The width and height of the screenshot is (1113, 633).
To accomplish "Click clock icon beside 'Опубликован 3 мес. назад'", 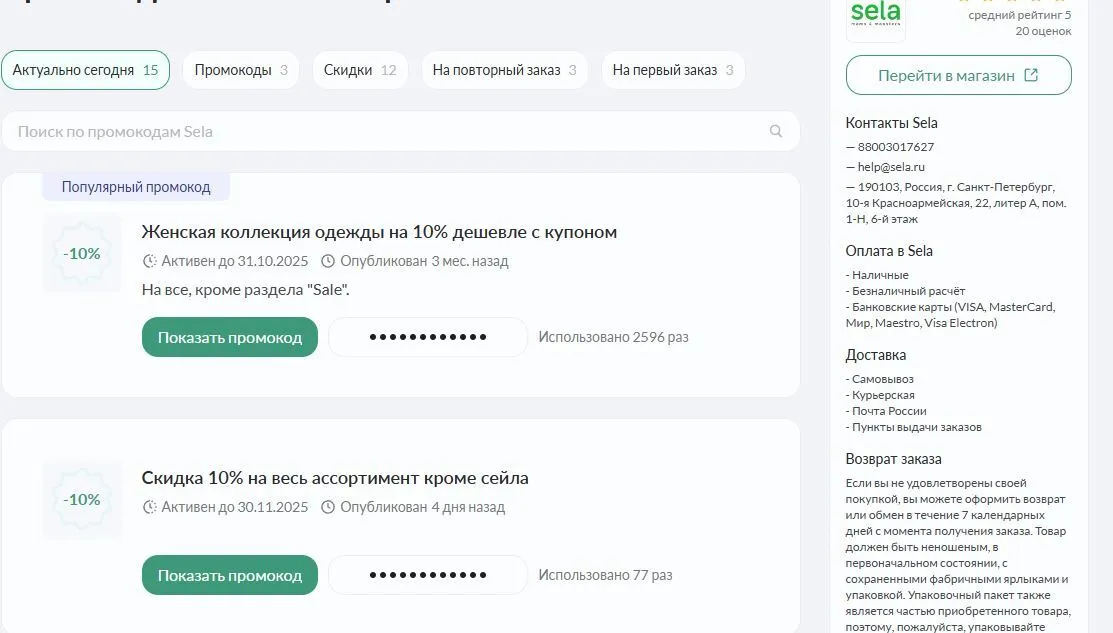I will (328, 261).
